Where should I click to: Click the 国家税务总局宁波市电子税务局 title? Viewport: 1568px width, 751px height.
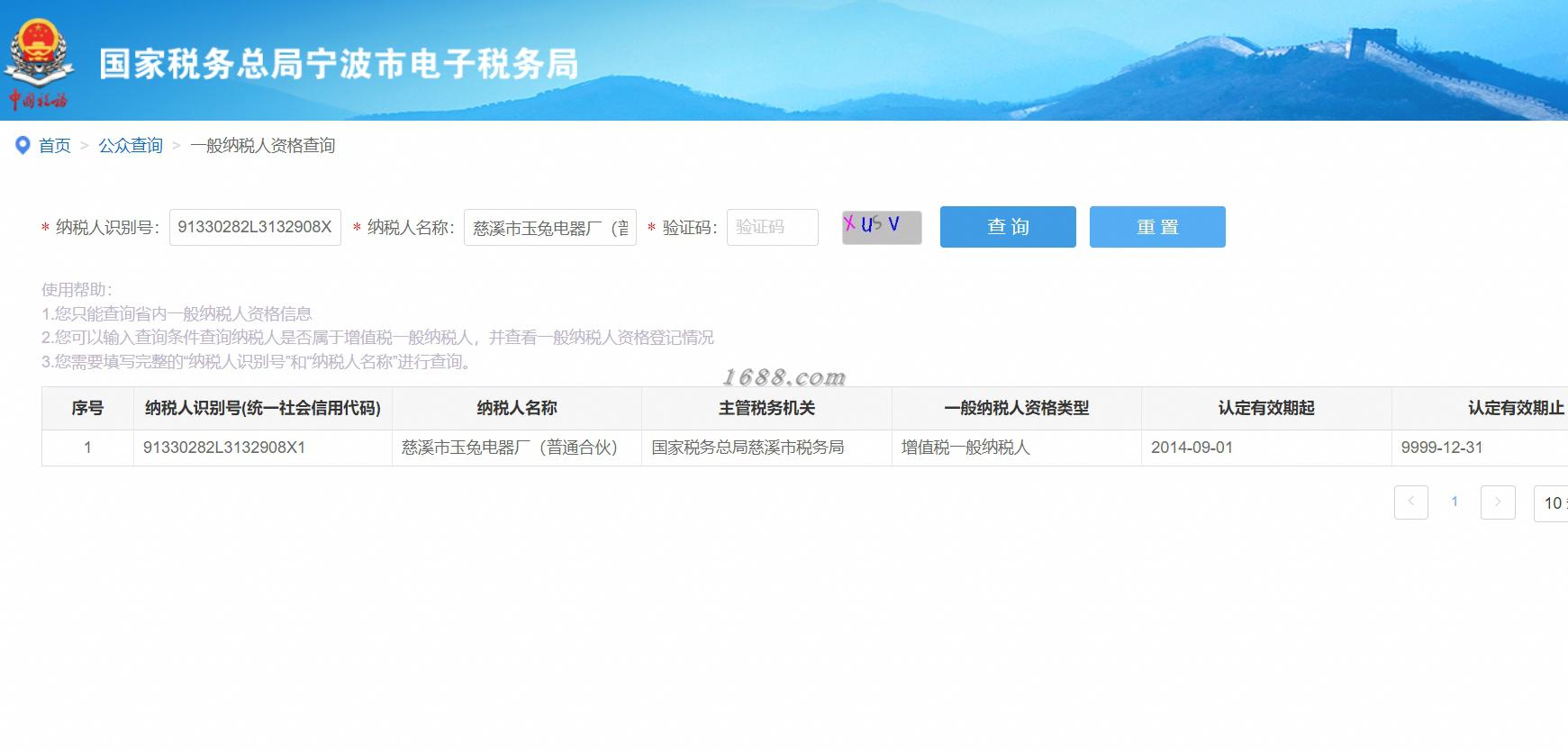click(x=339, y=64)
